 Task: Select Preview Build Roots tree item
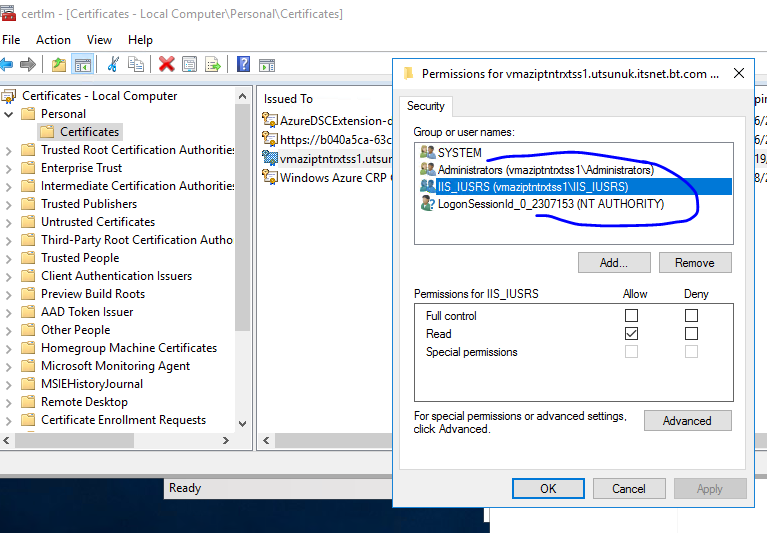click(93, 294)
